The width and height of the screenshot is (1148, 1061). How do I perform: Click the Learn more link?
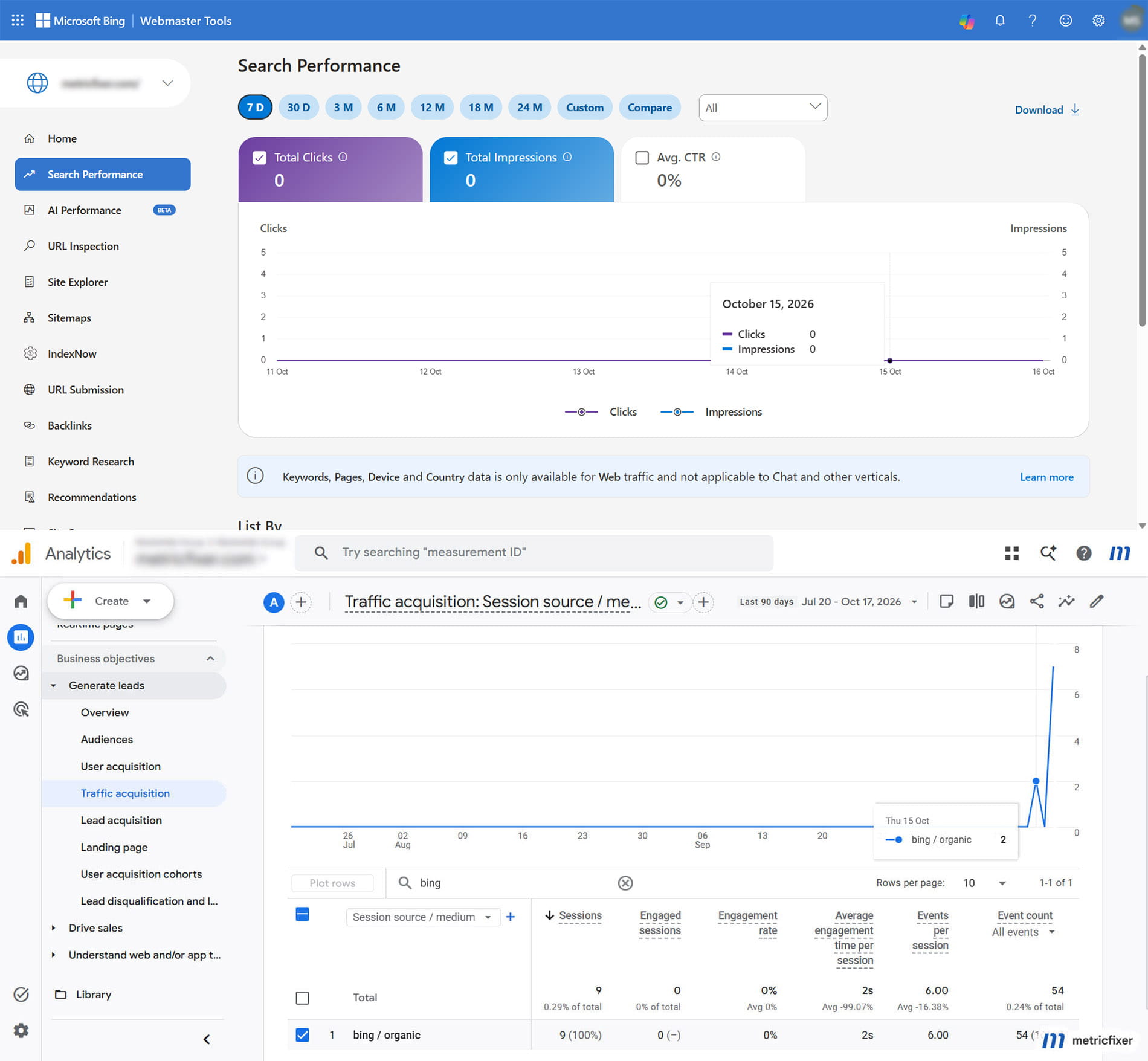tap(1046, 477)
